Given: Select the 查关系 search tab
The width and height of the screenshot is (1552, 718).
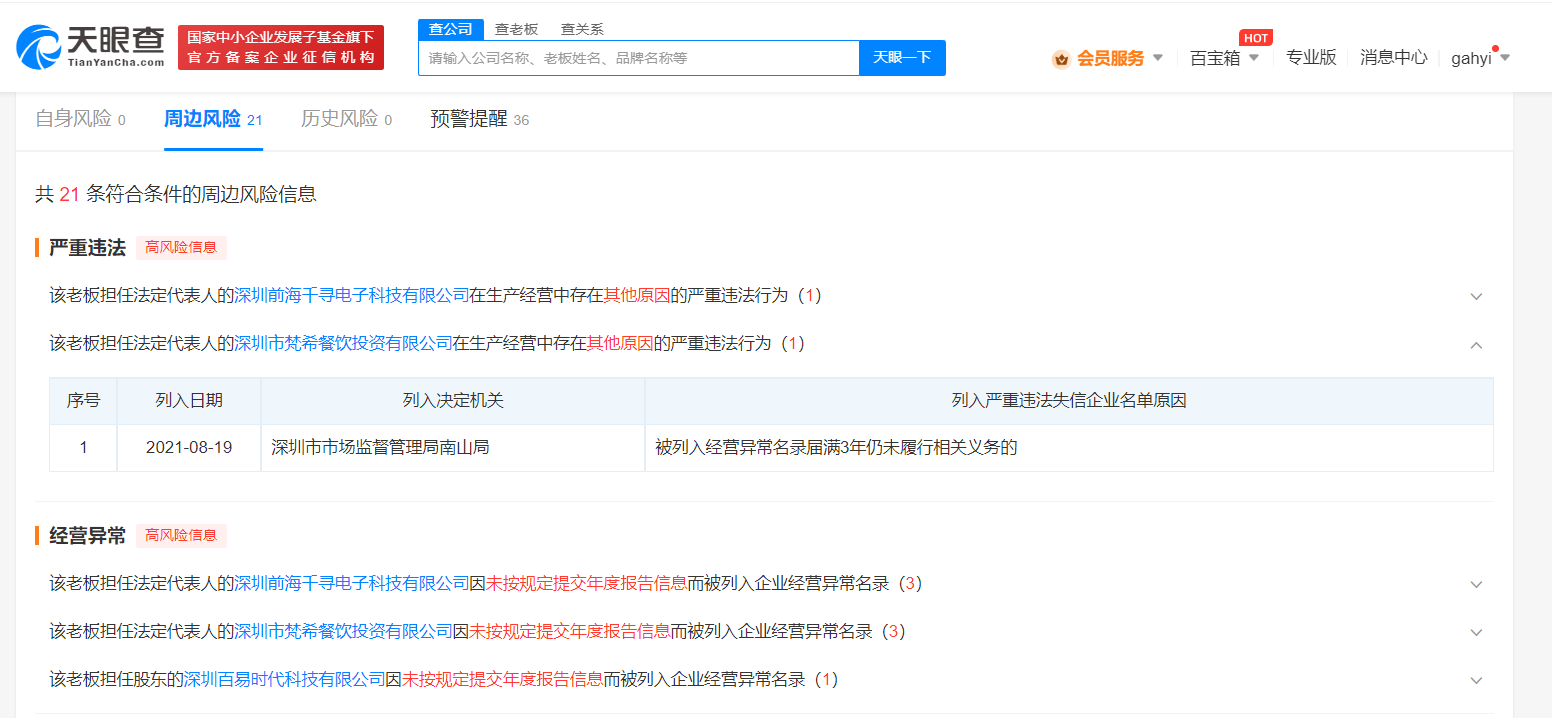Looking at the screenshot, I should click(582, 29).
